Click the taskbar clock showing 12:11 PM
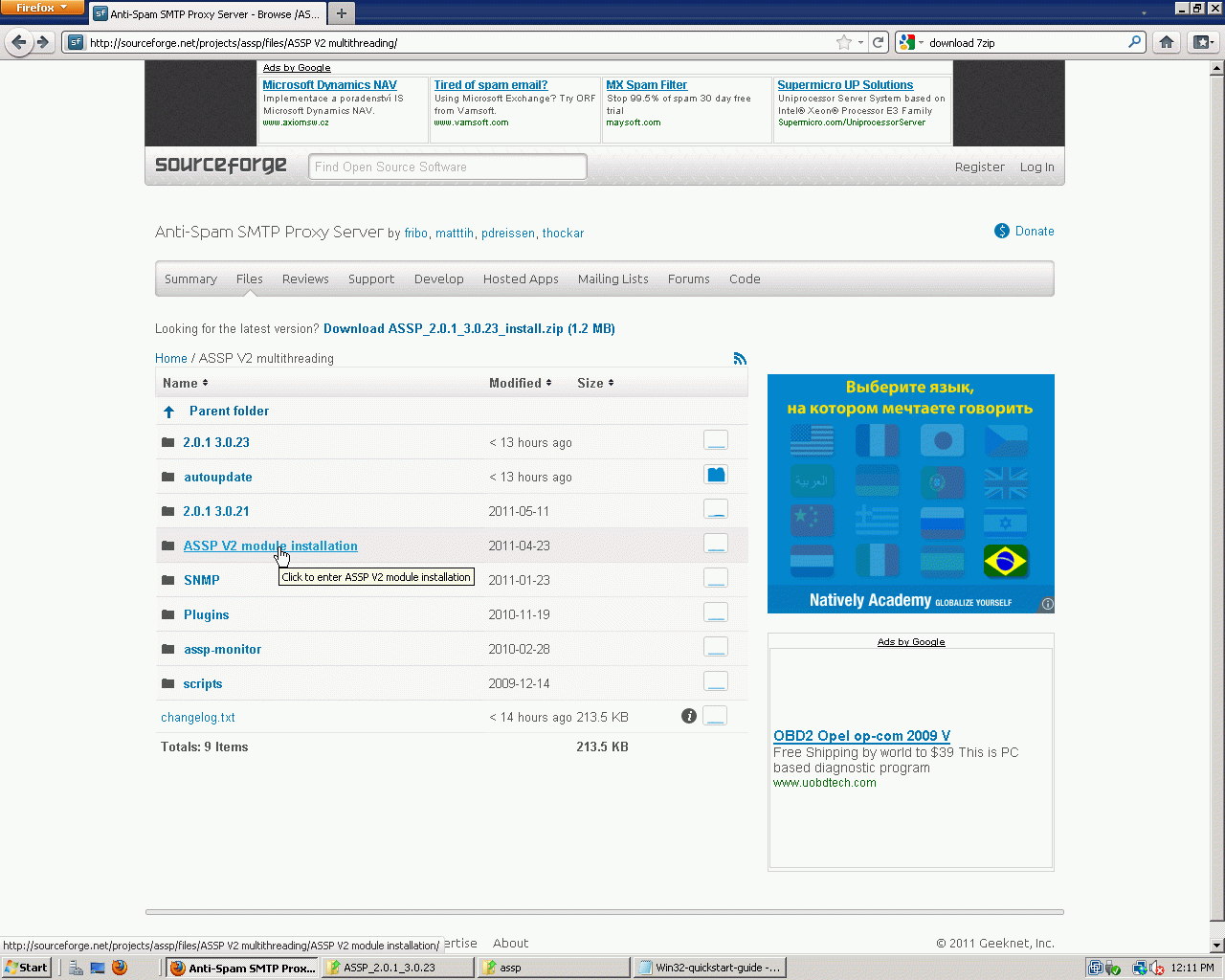The image size is (1225, 980). 1192,968
